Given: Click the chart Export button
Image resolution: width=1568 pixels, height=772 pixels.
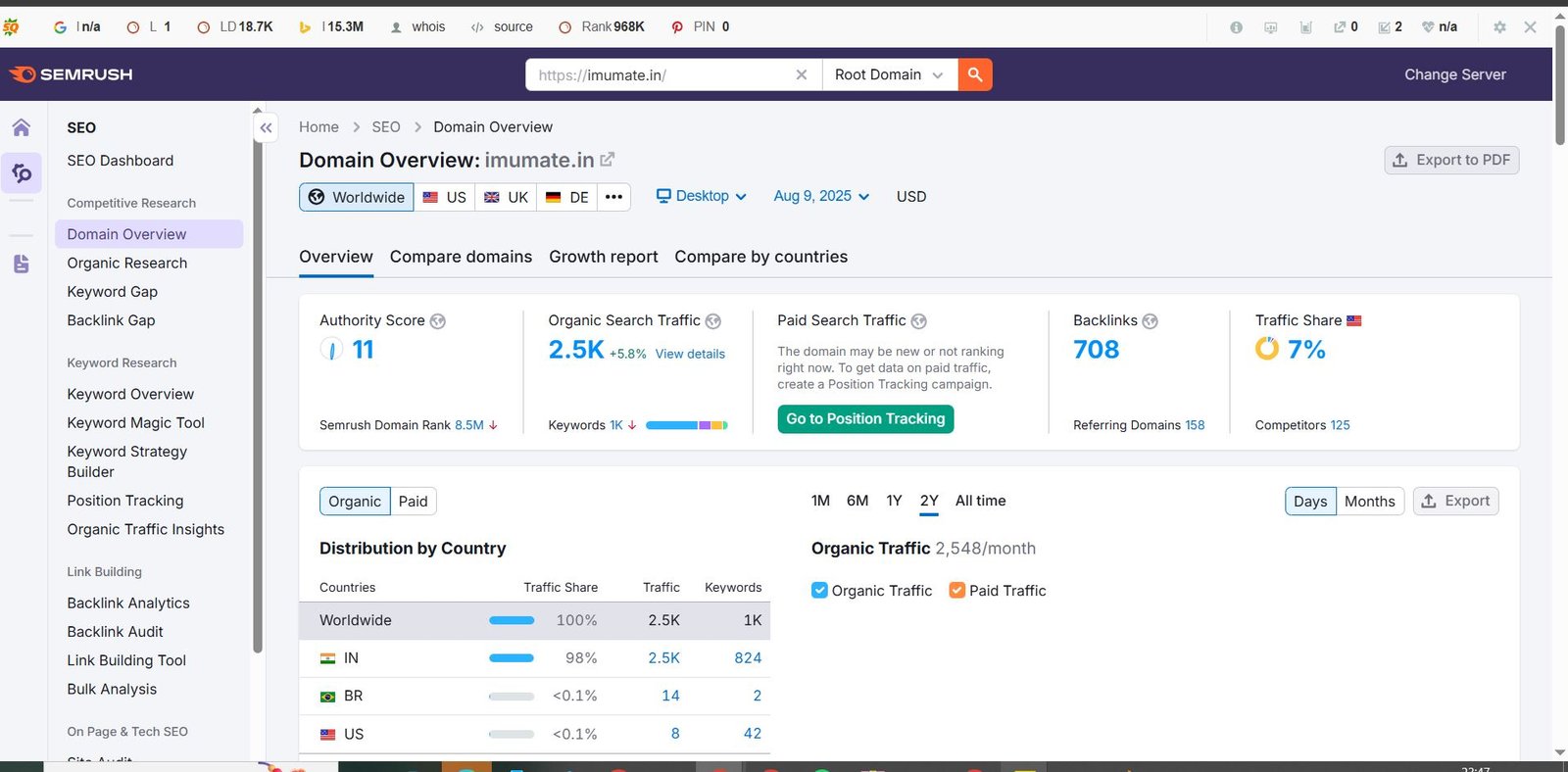Looking at the screenshot, I should click(x=1455, y=502).
